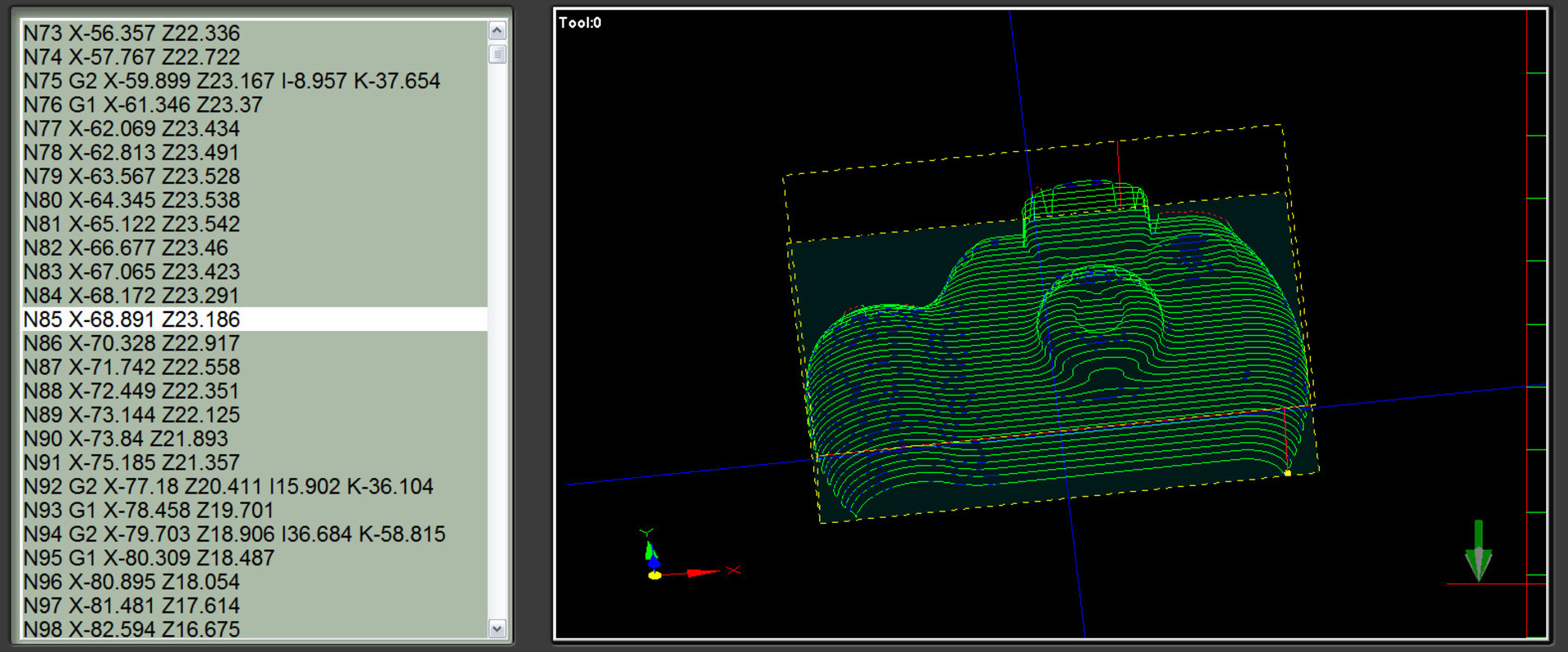Grab the G-code list scrollbar thumb

[497, 55]
